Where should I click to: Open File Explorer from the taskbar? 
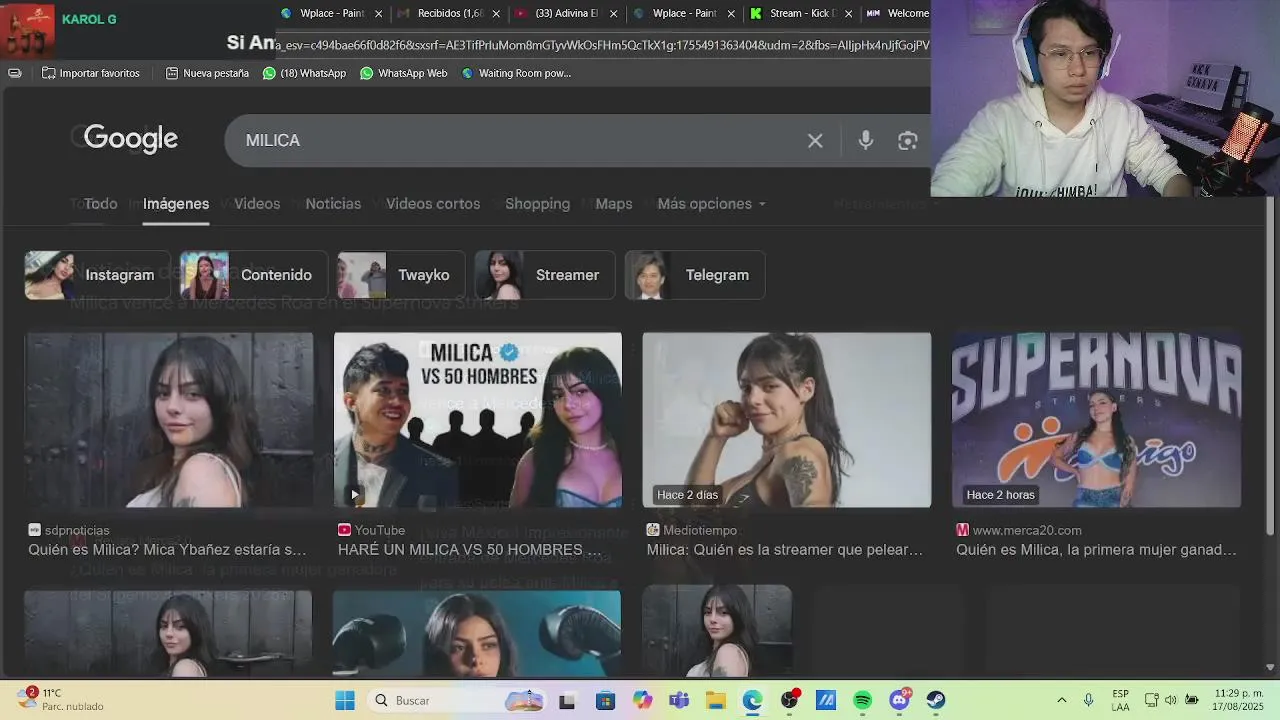pyautogui.click(x=716, y=701)
